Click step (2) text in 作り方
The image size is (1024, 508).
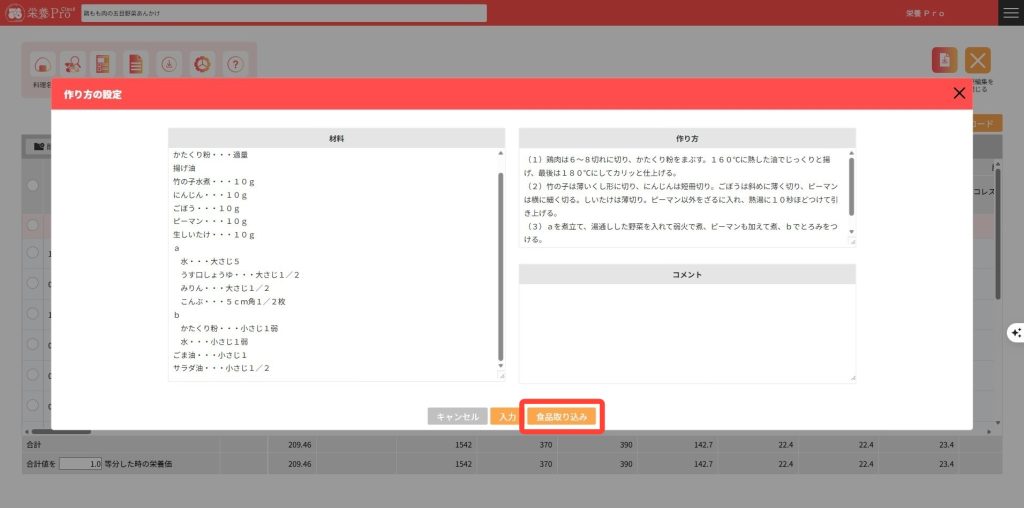[682, 200]
